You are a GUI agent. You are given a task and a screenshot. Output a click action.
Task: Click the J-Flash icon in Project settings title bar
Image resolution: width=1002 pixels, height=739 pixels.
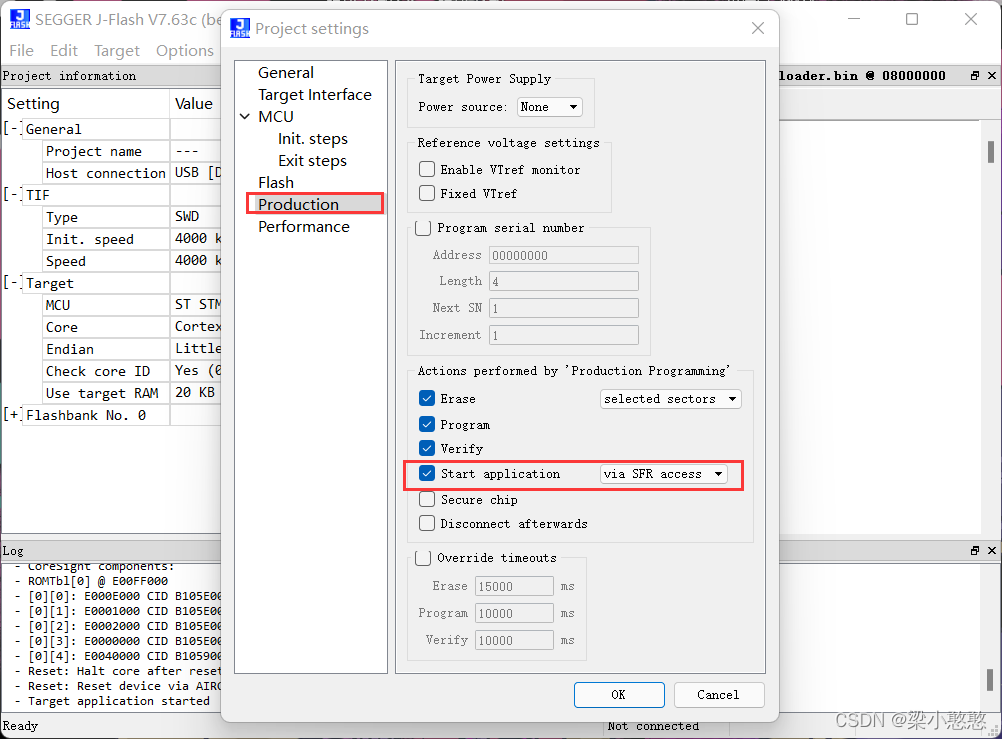click(240, 28)
